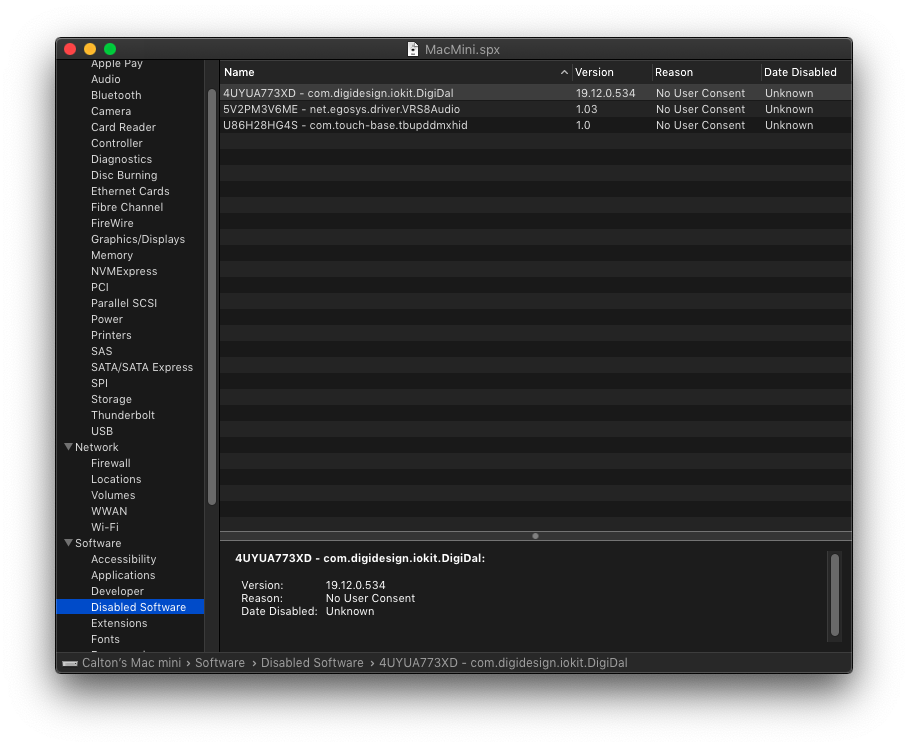Click the sidebar vertical scrollbar

pos(212,300)
